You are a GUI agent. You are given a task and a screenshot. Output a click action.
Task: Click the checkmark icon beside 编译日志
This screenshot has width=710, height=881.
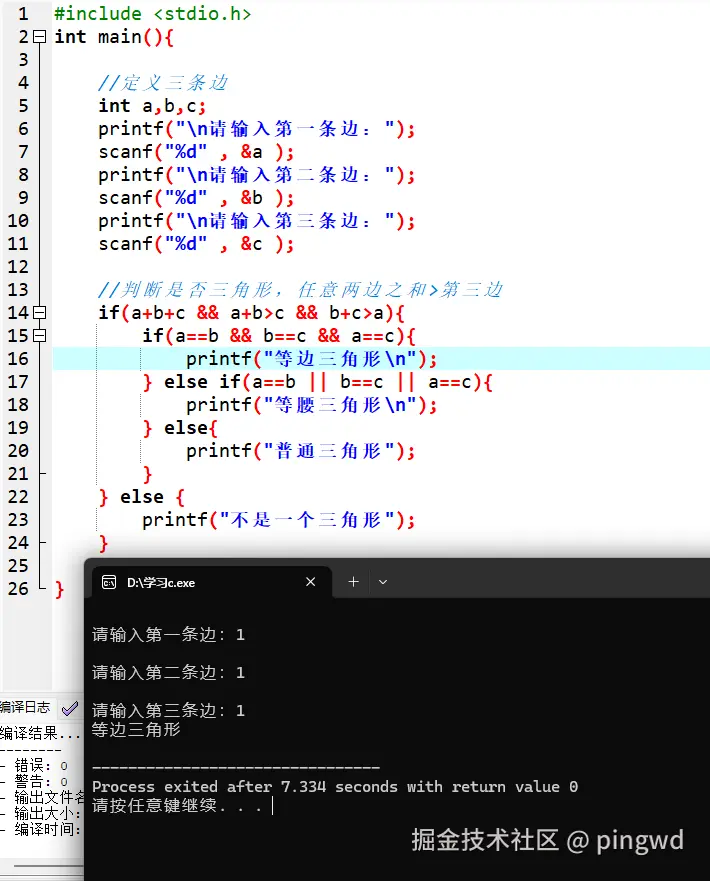click(70, 708)
